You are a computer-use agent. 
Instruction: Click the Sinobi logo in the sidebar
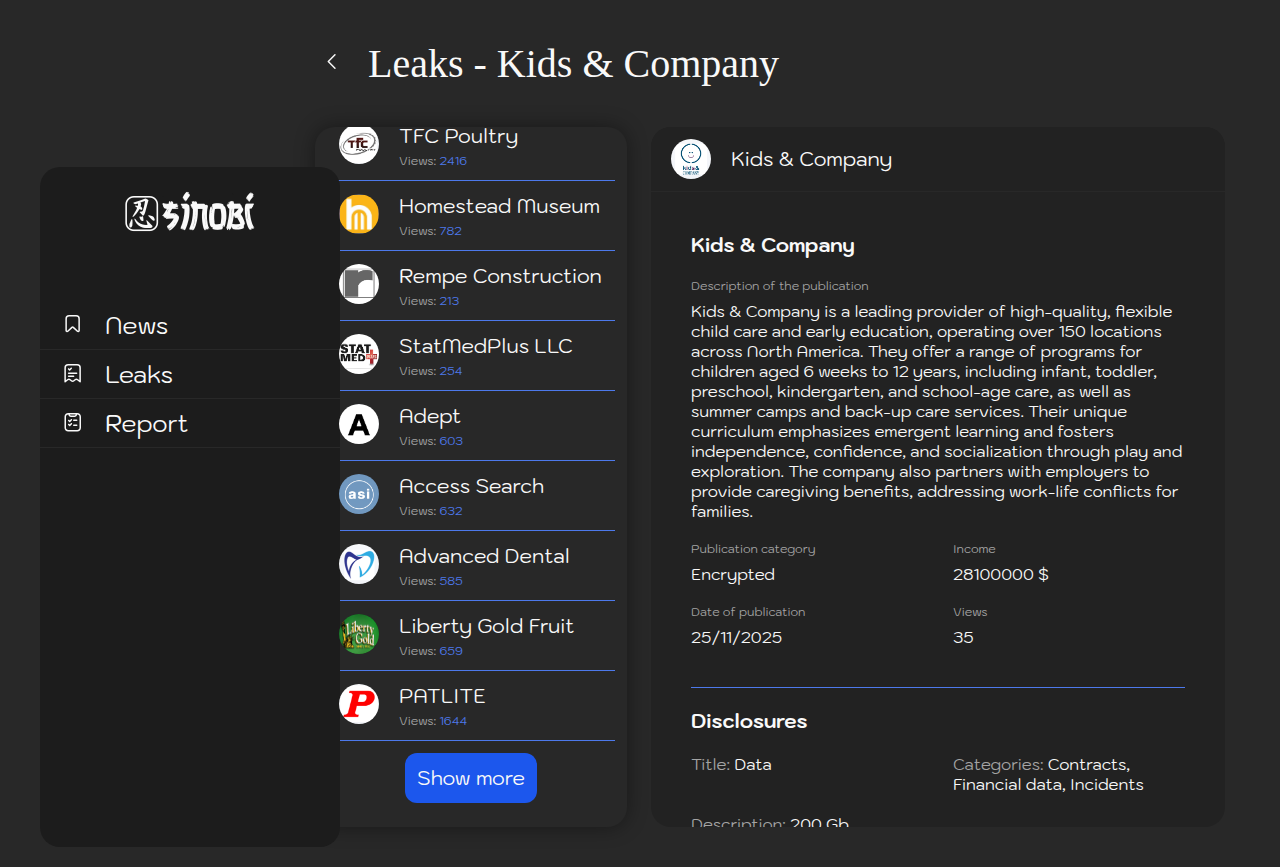(190, 213)
